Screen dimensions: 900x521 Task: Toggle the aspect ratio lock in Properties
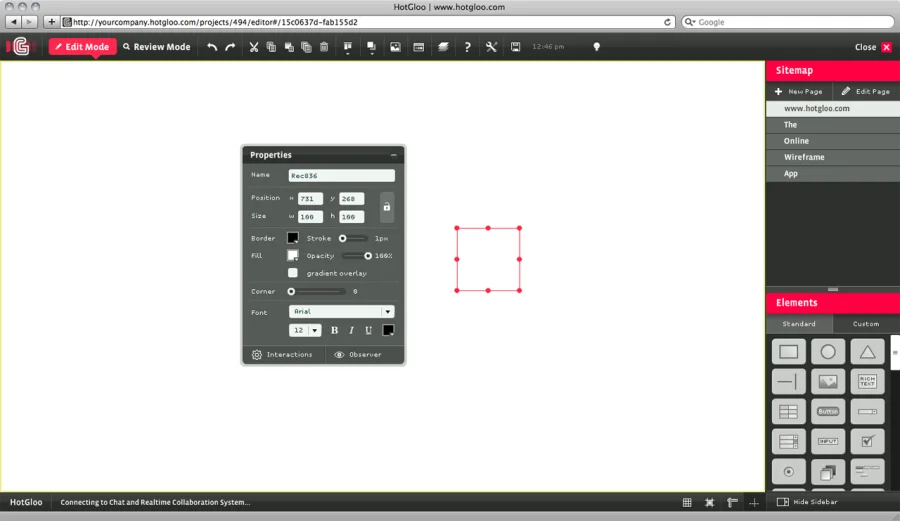coord(387,207)
